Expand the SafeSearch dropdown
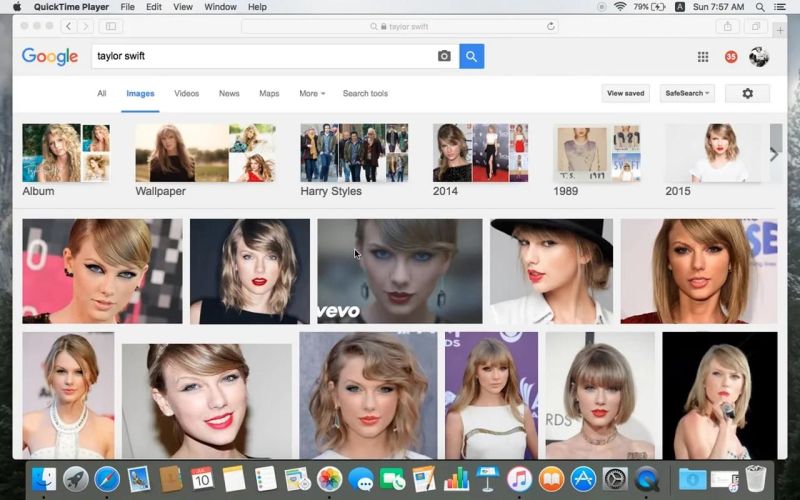800x500 pixels. pos(687,93)
